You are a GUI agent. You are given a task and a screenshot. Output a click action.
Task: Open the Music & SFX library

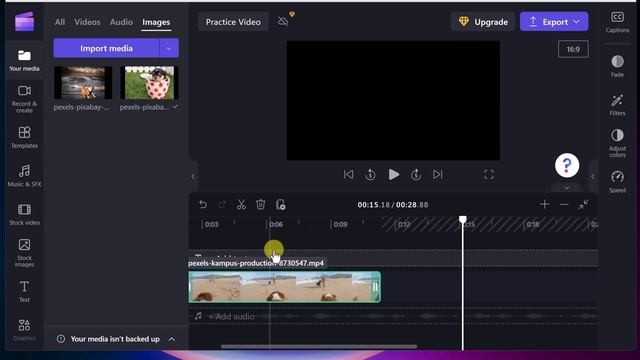[x=24, y=176]
